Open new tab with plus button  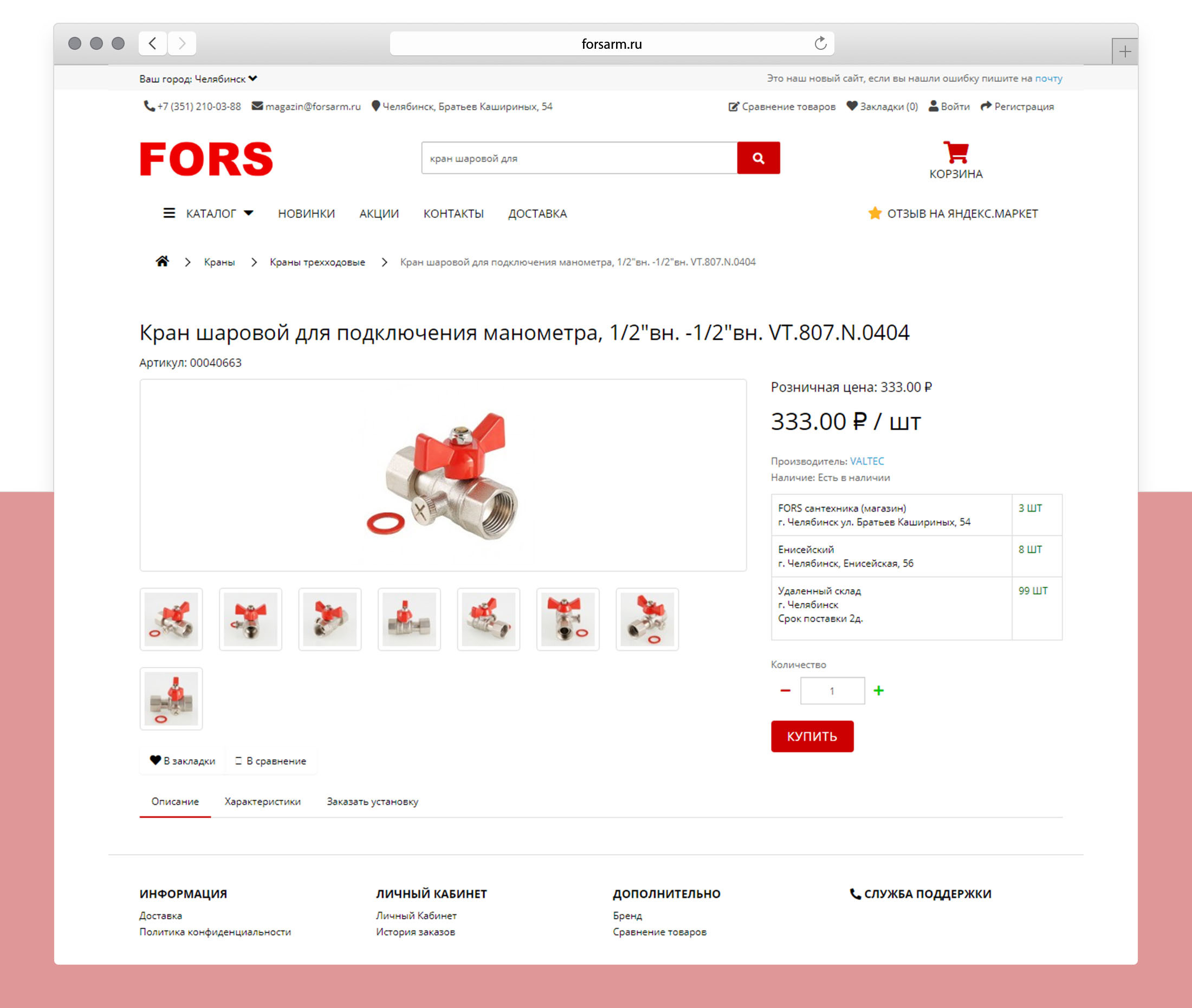[x=1125, y=52]
